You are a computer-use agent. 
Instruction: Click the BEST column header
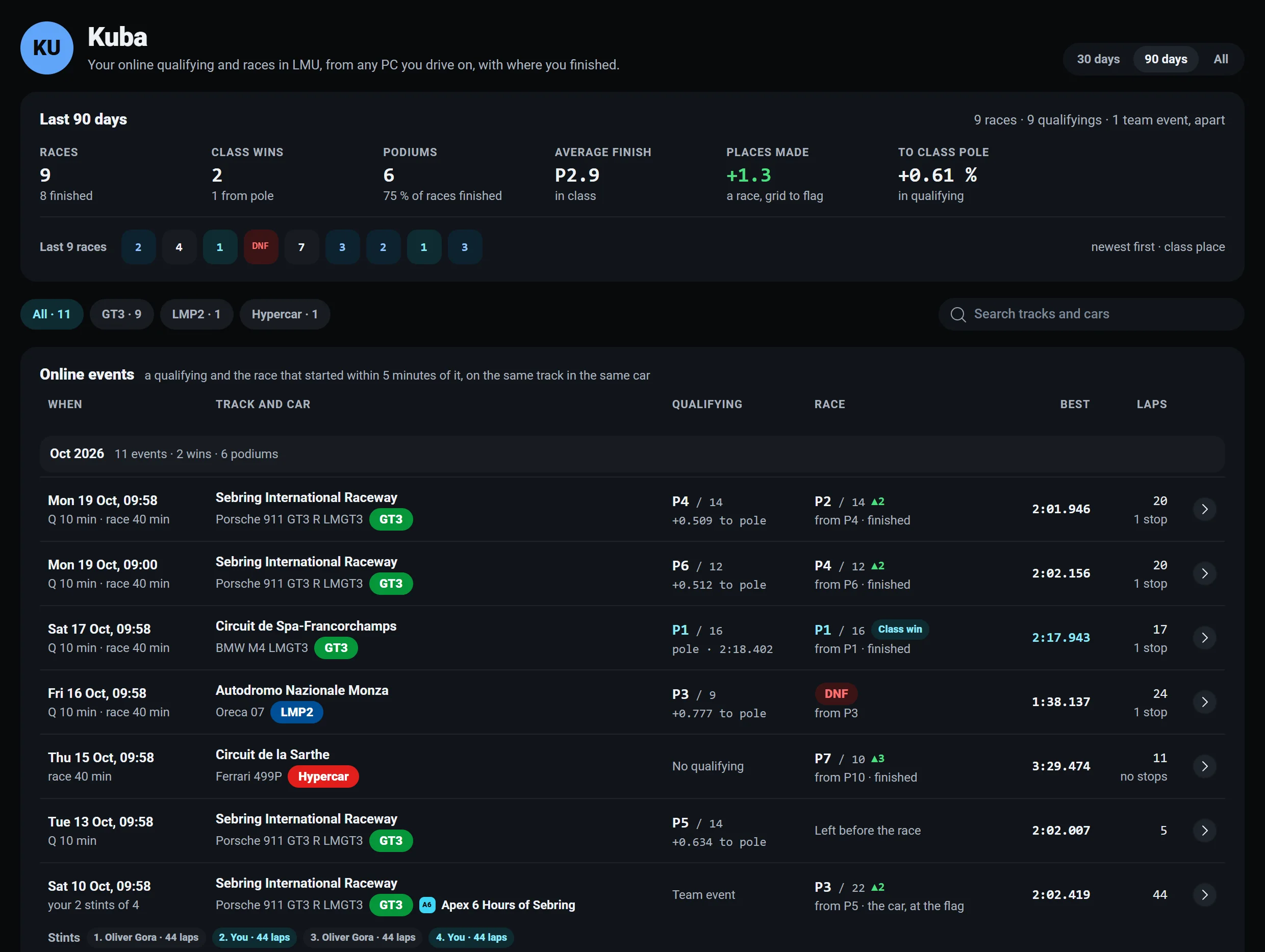[1075, 404]
